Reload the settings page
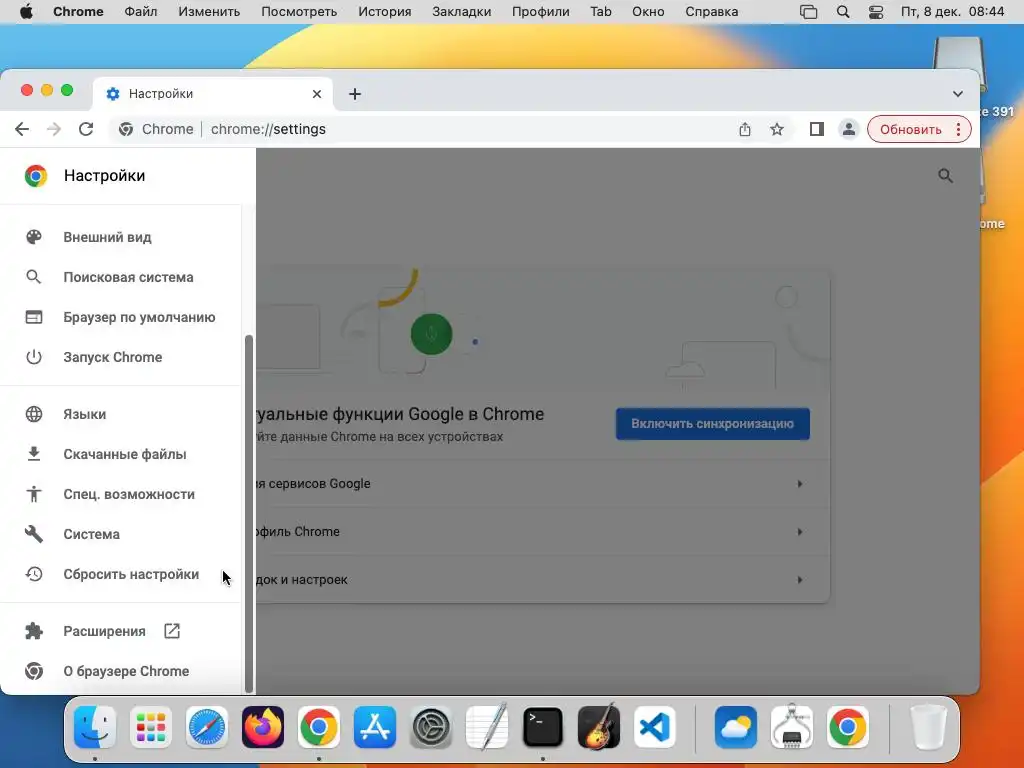 tap(86, 129)
